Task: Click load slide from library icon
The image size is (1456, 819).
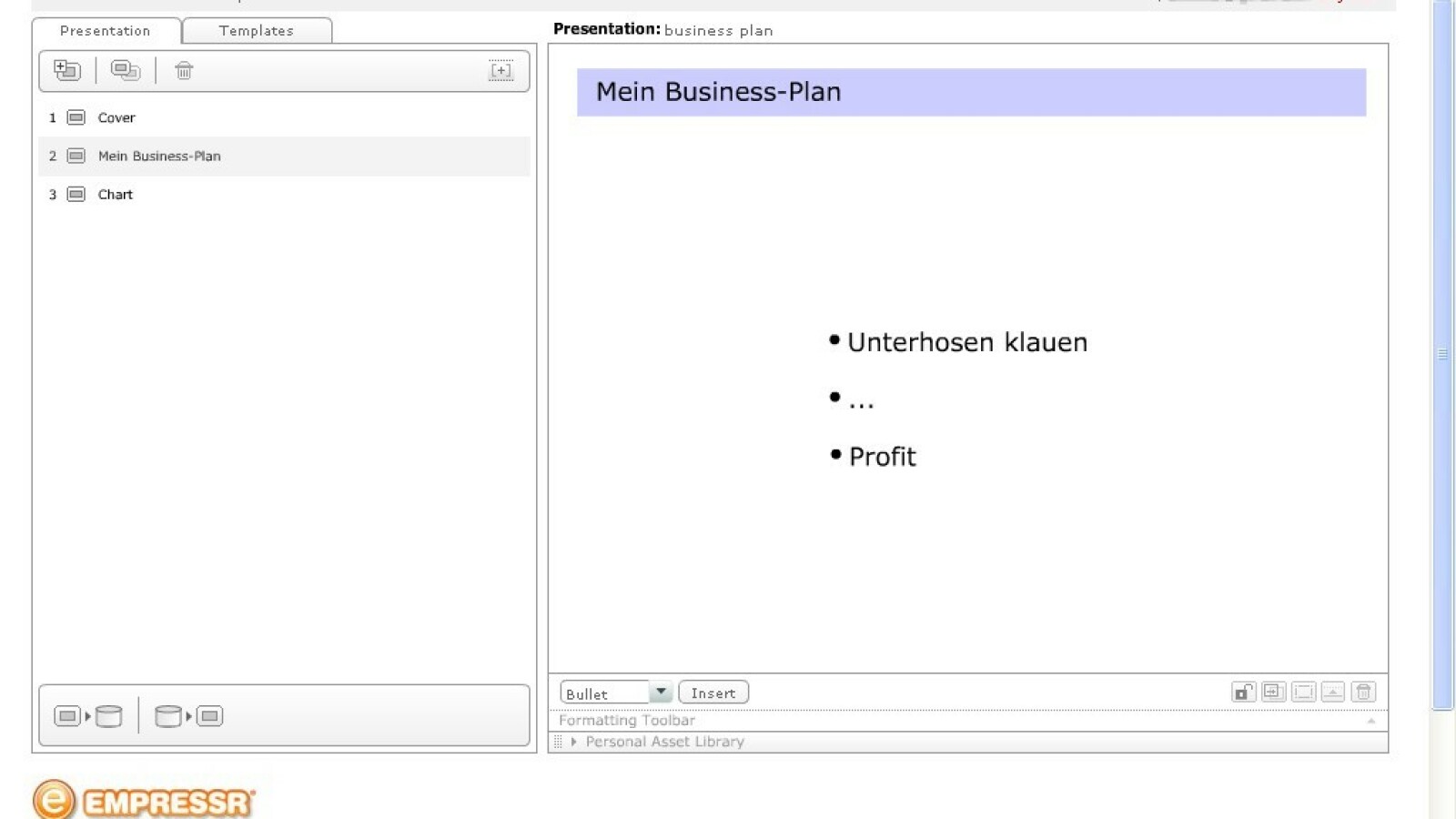Action: click(x=188, y=716)
